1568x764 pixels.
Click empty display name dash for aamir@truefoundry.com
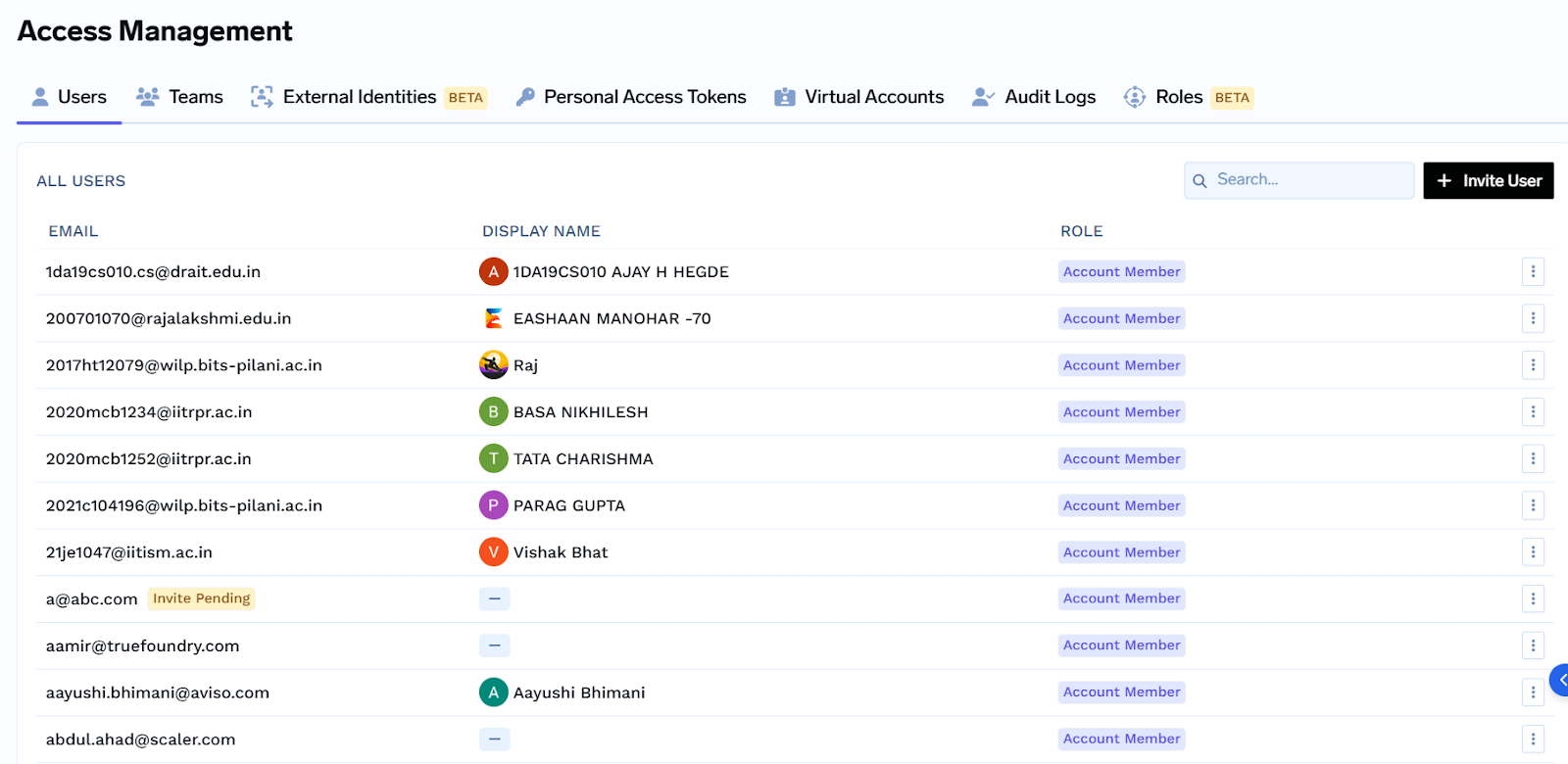point(494,645)
